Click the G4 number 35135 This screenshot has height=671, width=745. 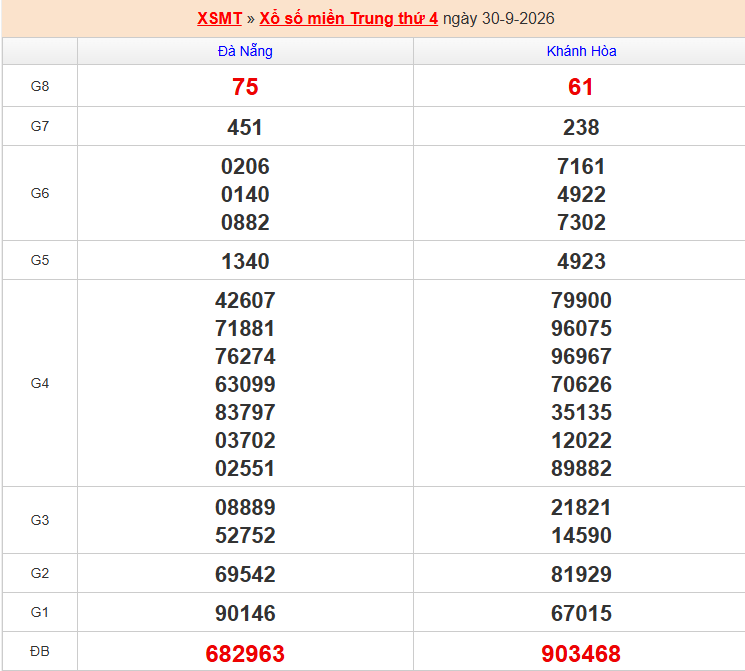pyautogui.click(x=581, y=412)
